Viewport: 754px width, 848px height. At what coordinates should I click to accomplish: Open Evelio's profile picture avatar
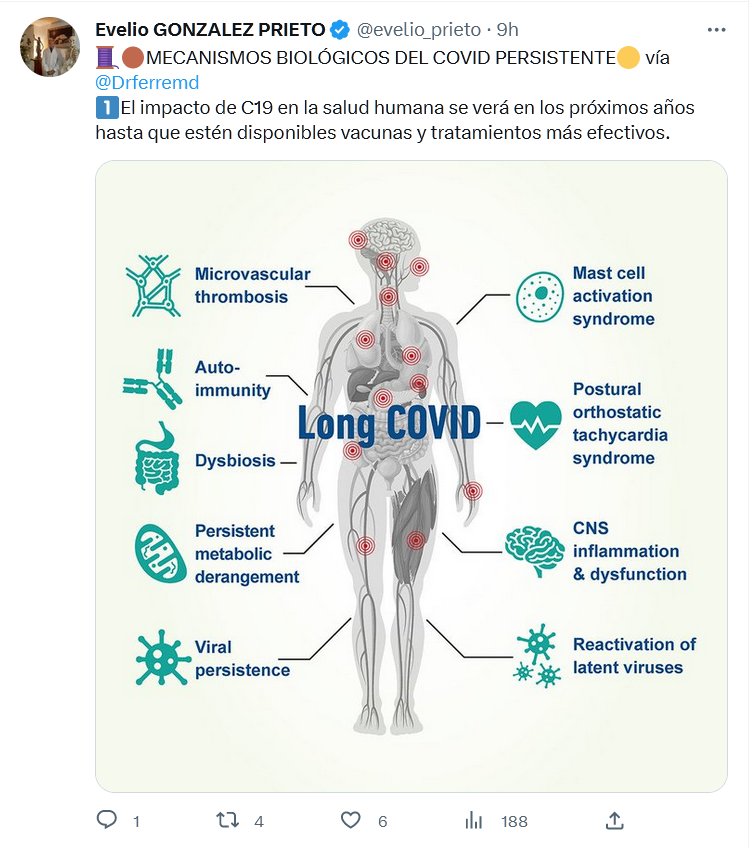49,48
